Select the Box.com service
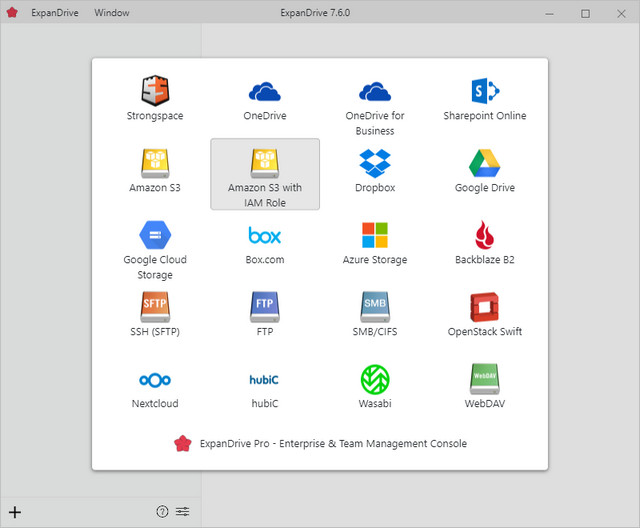640x528 pixels. tap(265, 236)
